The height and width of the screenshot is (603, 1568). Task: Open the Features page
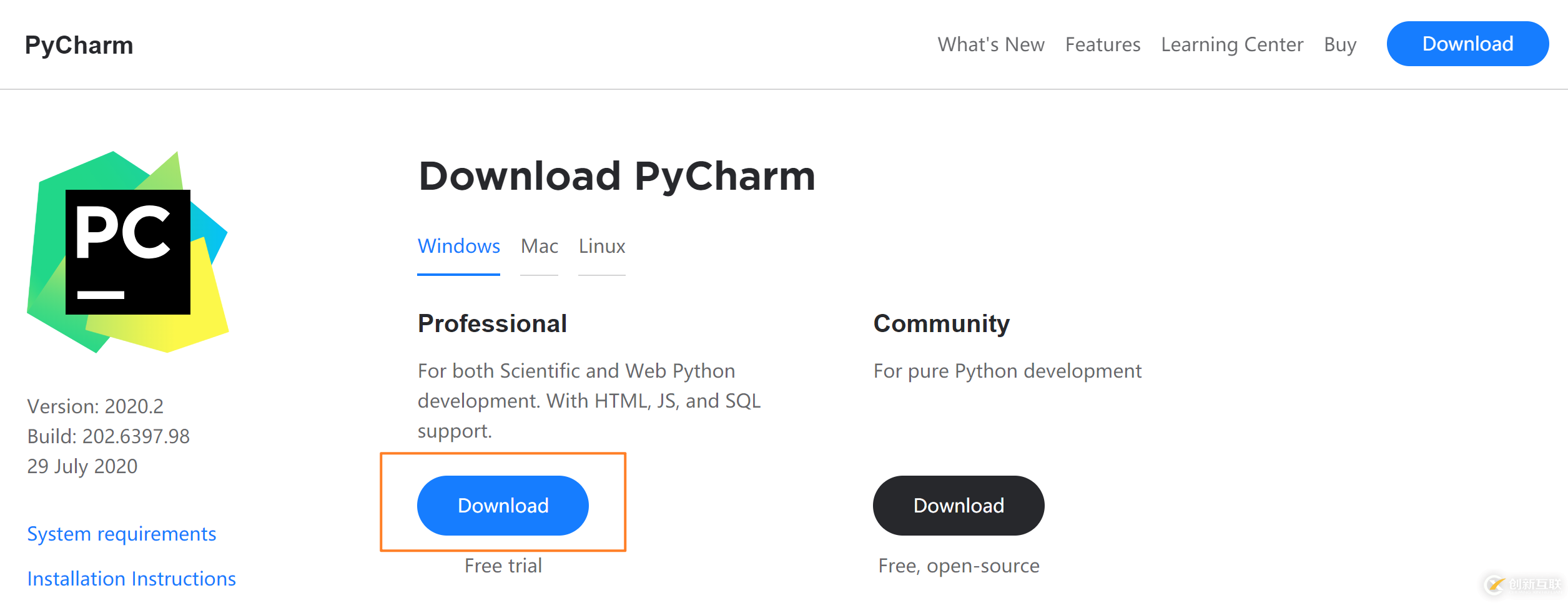click(1102, 44)
